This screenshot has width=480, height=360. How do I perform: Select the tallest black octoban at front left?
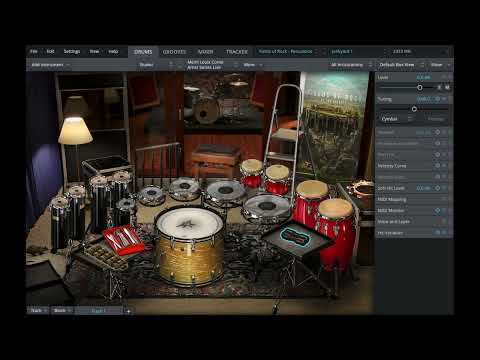click(61, 223)
